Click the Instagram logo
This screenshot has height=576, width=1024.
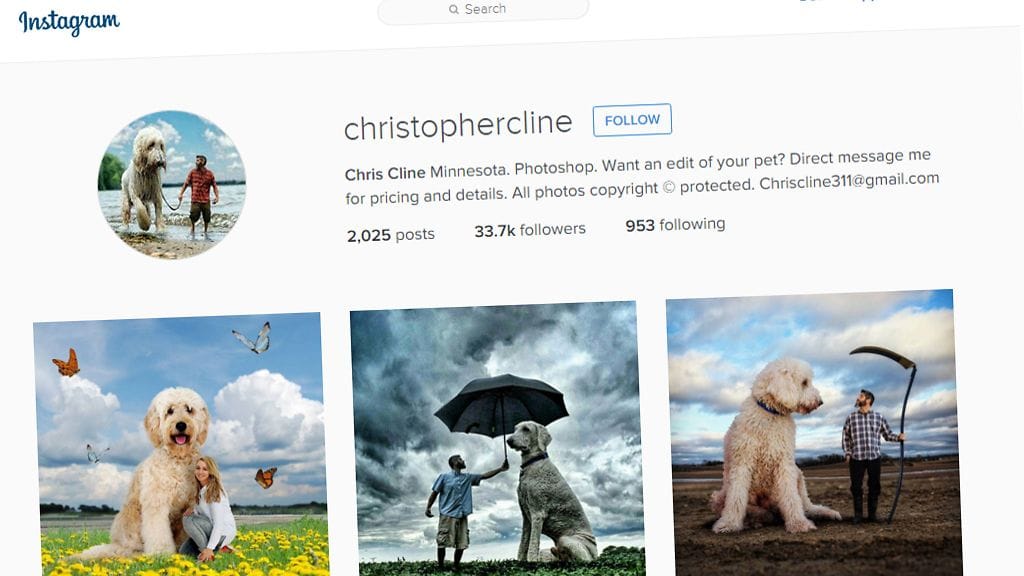pyautogui.click(x=69, y=22)
